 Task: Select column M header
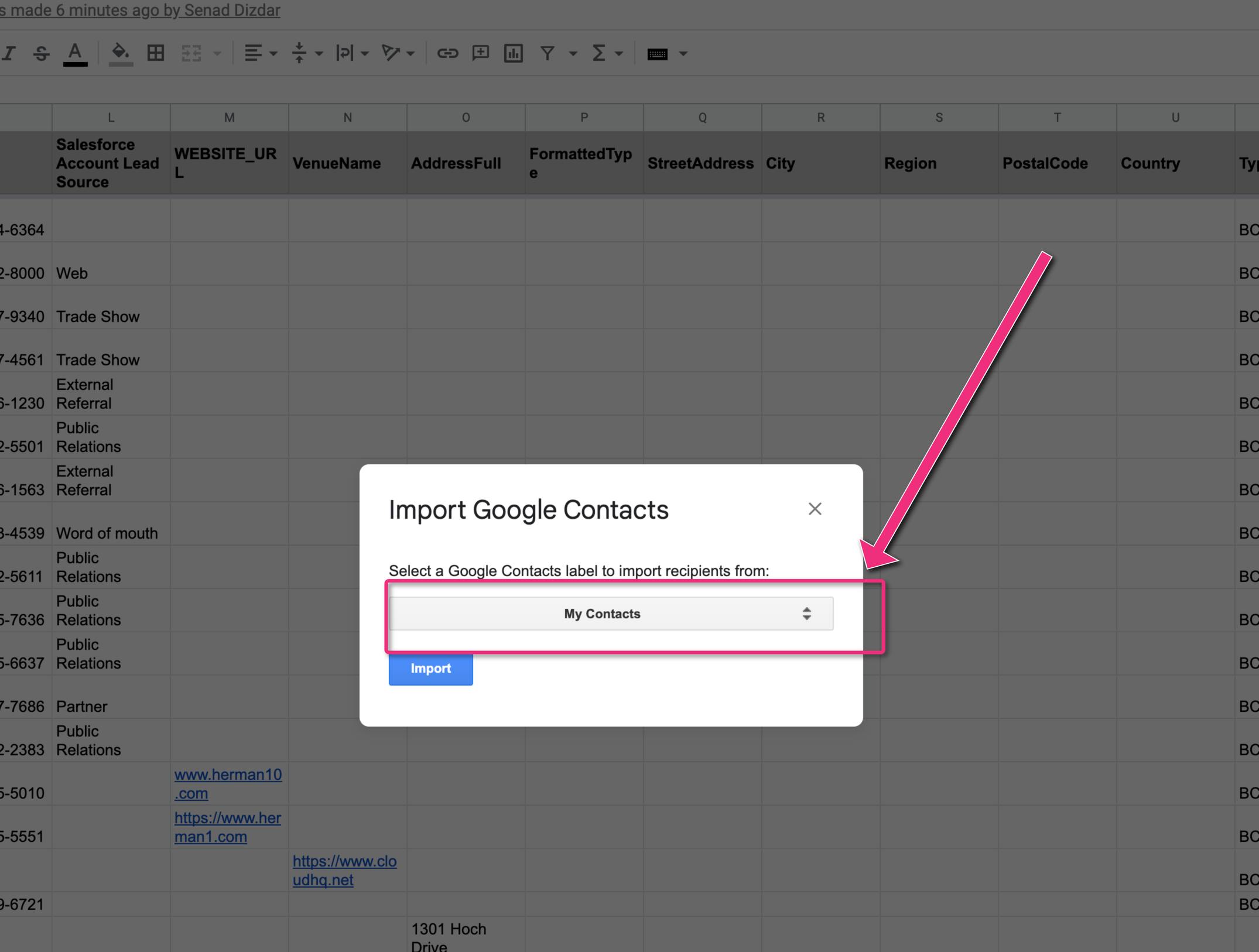click(230, 118)
